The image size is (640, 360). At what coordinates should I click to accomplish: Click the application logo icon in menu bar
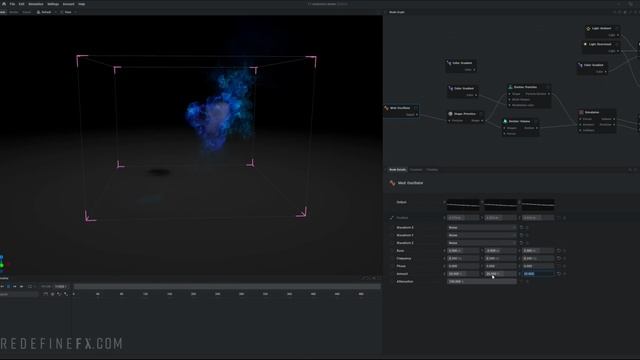pyautogui.click(x=4, y=4)
